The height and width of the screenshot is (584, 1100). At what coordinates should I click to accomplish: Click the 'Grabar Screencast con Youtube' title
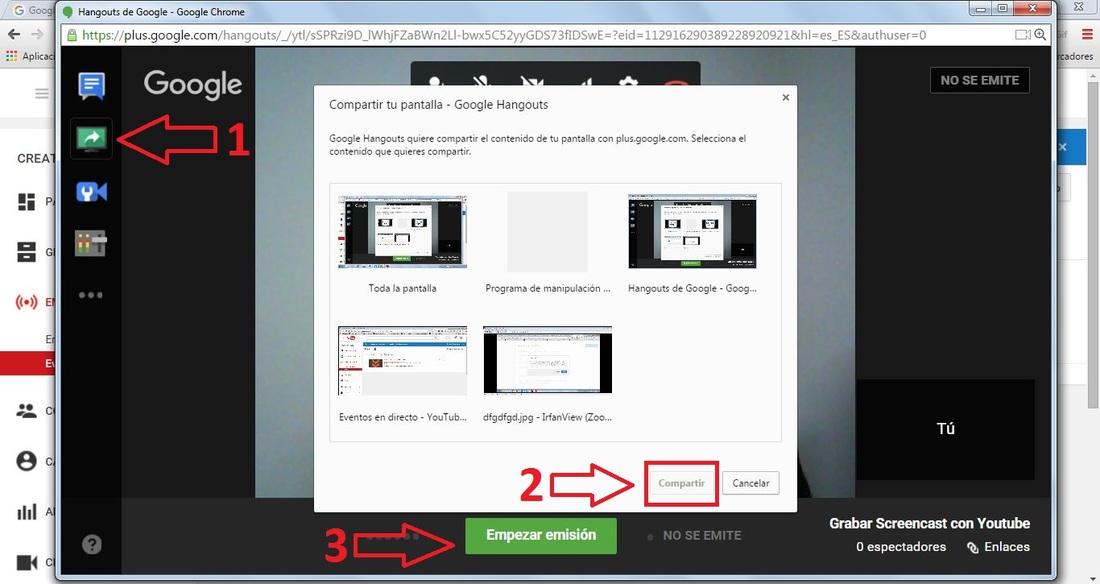(930, 524)
